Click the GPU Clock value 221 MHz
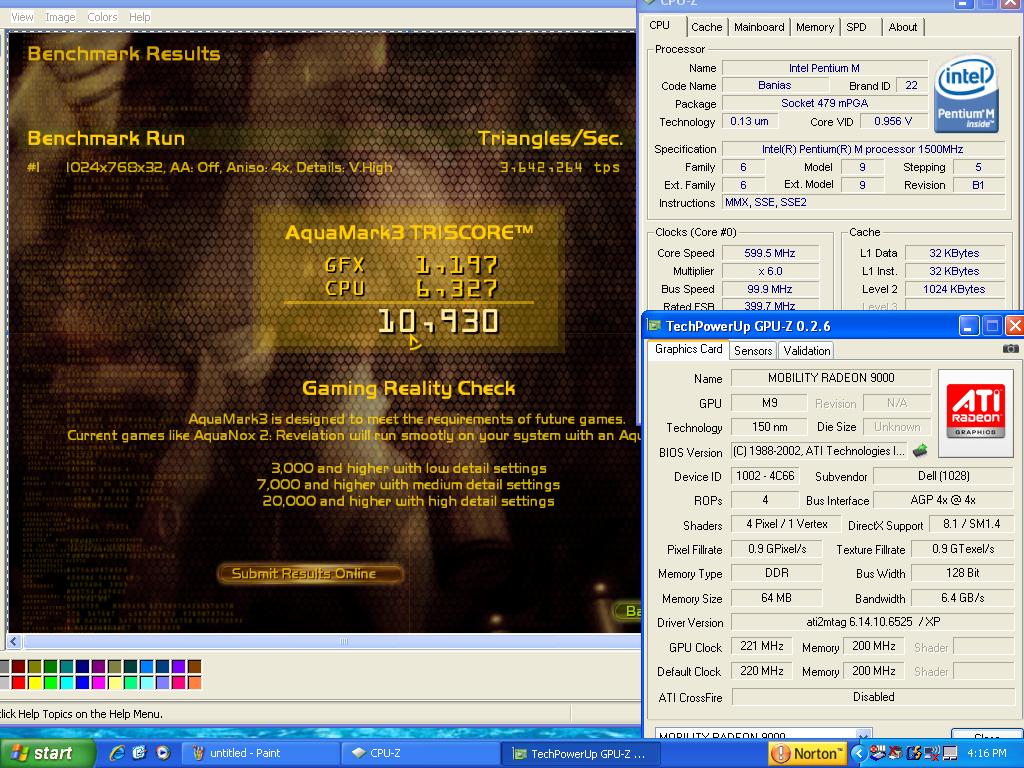Screen dimensions: 1024x768 [761, 646]
